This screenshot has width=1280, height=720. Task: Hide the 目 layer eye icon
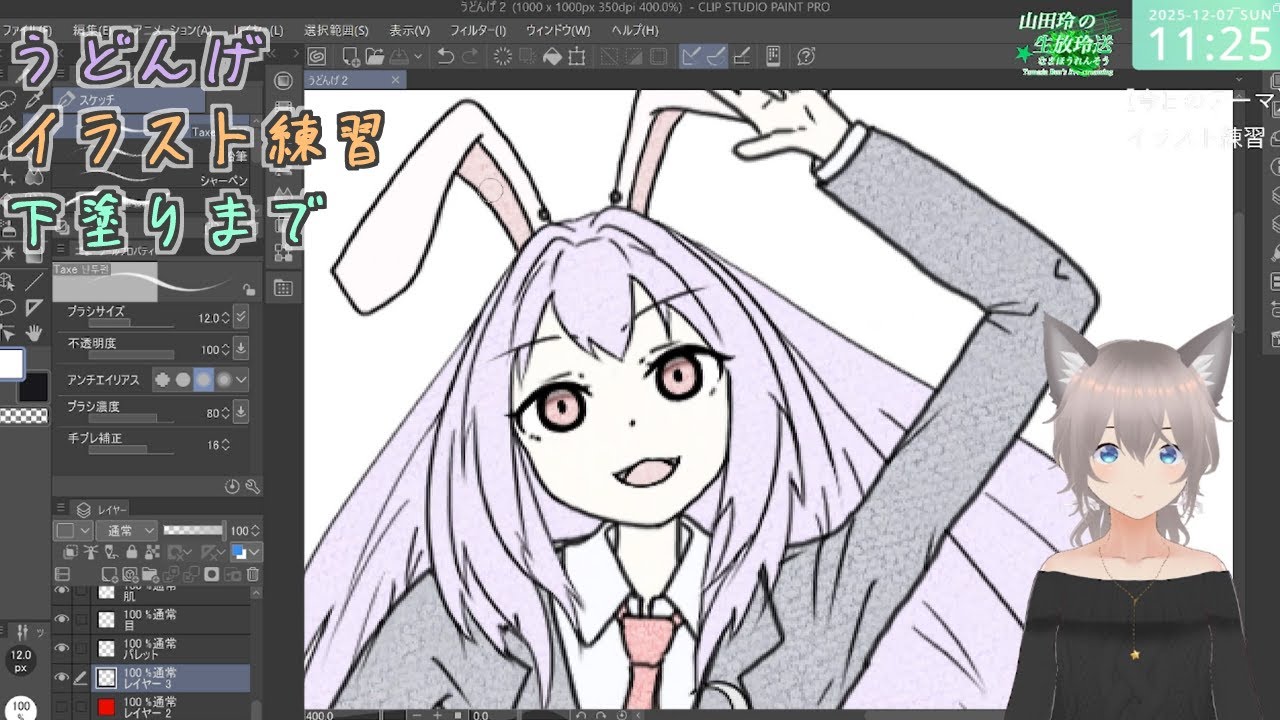[62, 620]
